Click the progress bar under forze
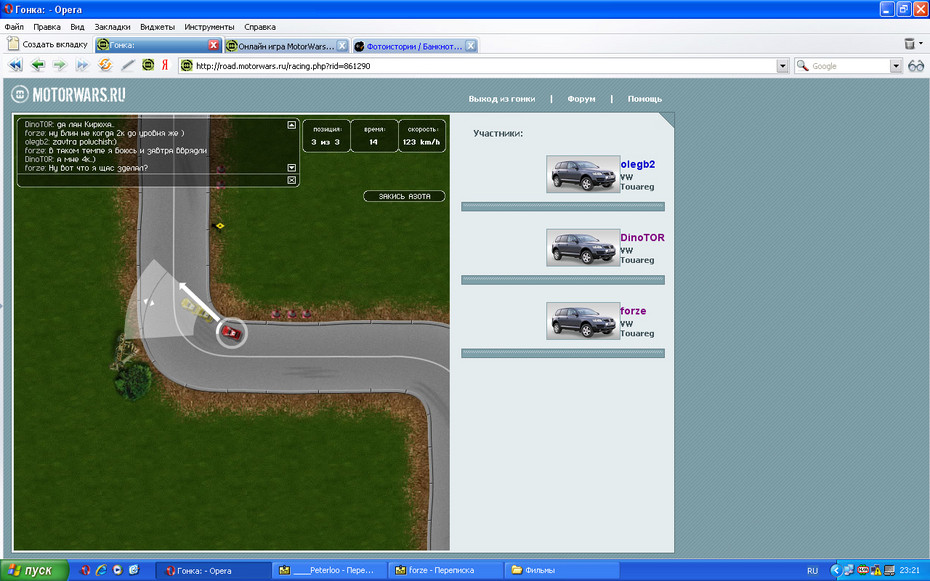The height and width of the screenshot is (581, 930). pos(563,353)
